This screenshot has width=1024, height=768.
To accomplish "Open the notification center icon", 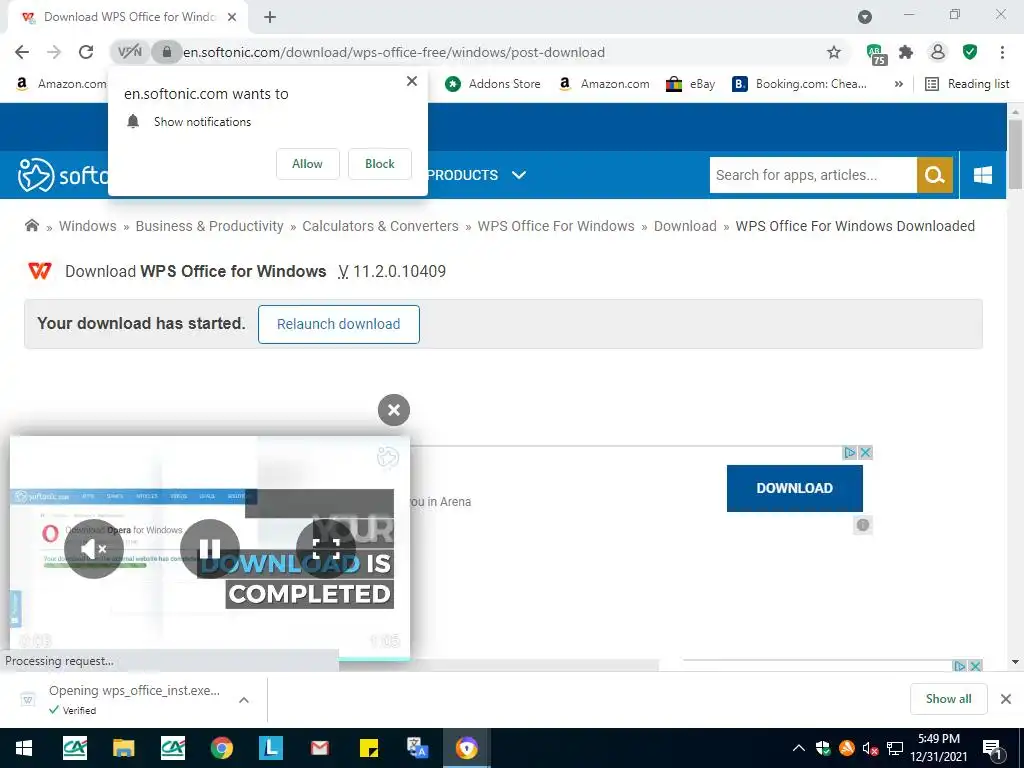I will [993, 750].
